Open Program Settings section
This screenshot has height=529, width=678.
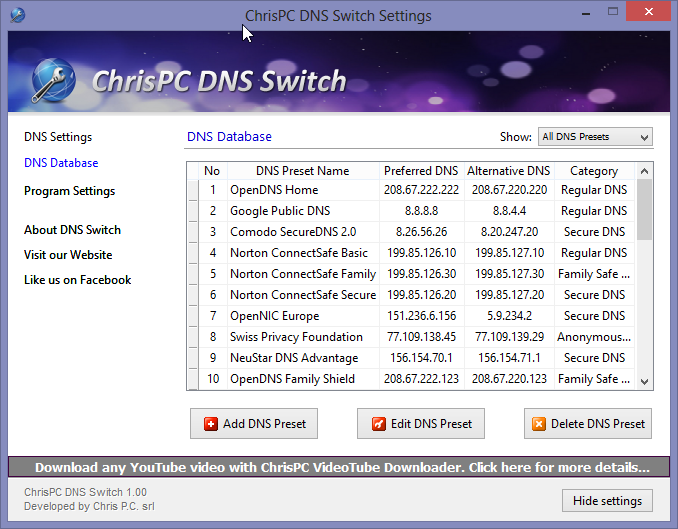tap(70, 191)
